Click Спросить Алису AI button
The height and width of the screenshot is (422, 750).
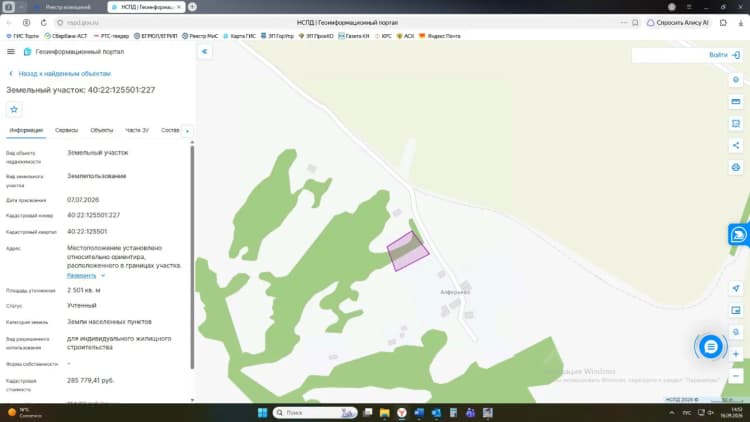pyautogui.click(x=678, y=22)
